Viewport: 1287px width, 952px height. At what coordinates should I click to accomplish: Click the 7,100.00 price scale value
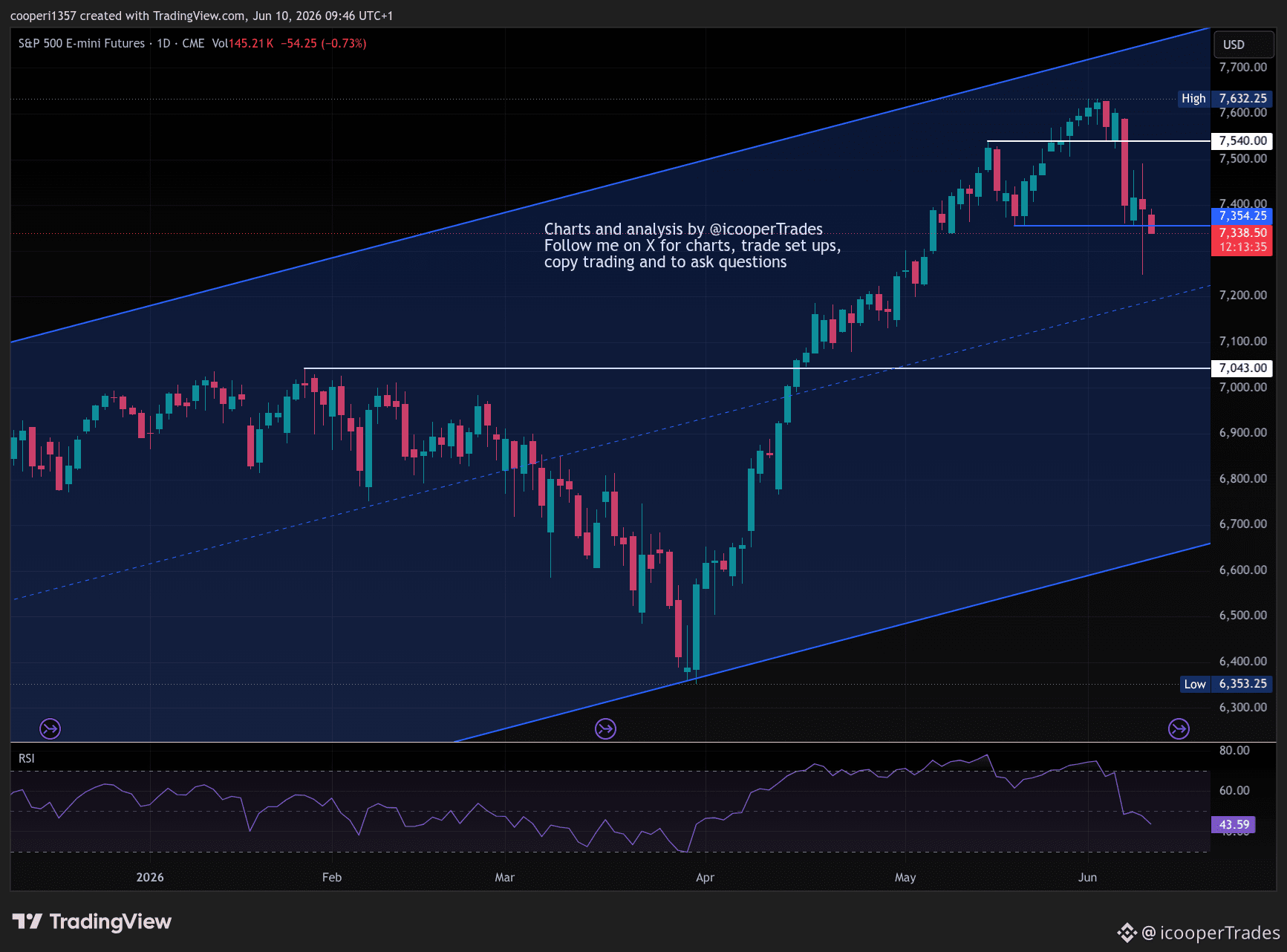click(1243, 341)
